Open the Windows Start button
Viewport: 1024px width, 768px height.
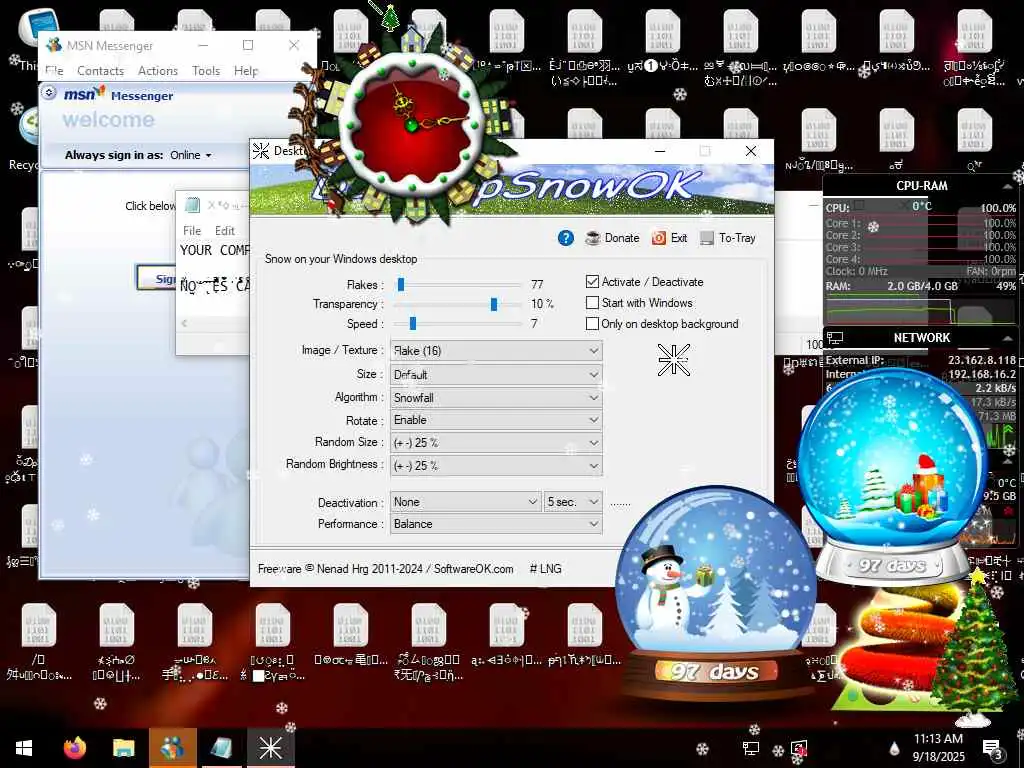24,748
